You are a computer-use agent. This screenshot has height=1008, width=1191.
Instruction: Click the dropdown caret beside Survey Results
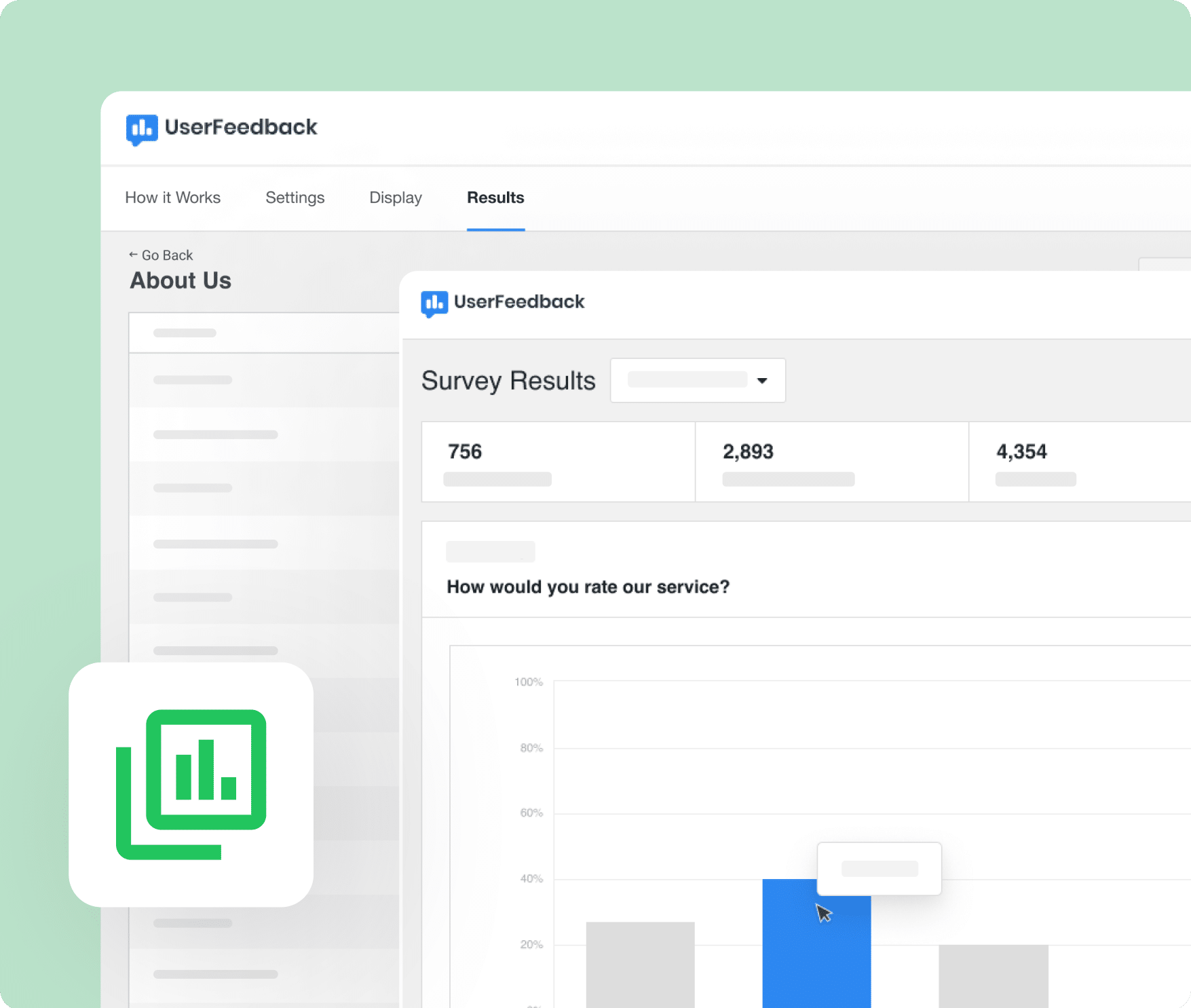pyautogui.click(x=762, y=381)
